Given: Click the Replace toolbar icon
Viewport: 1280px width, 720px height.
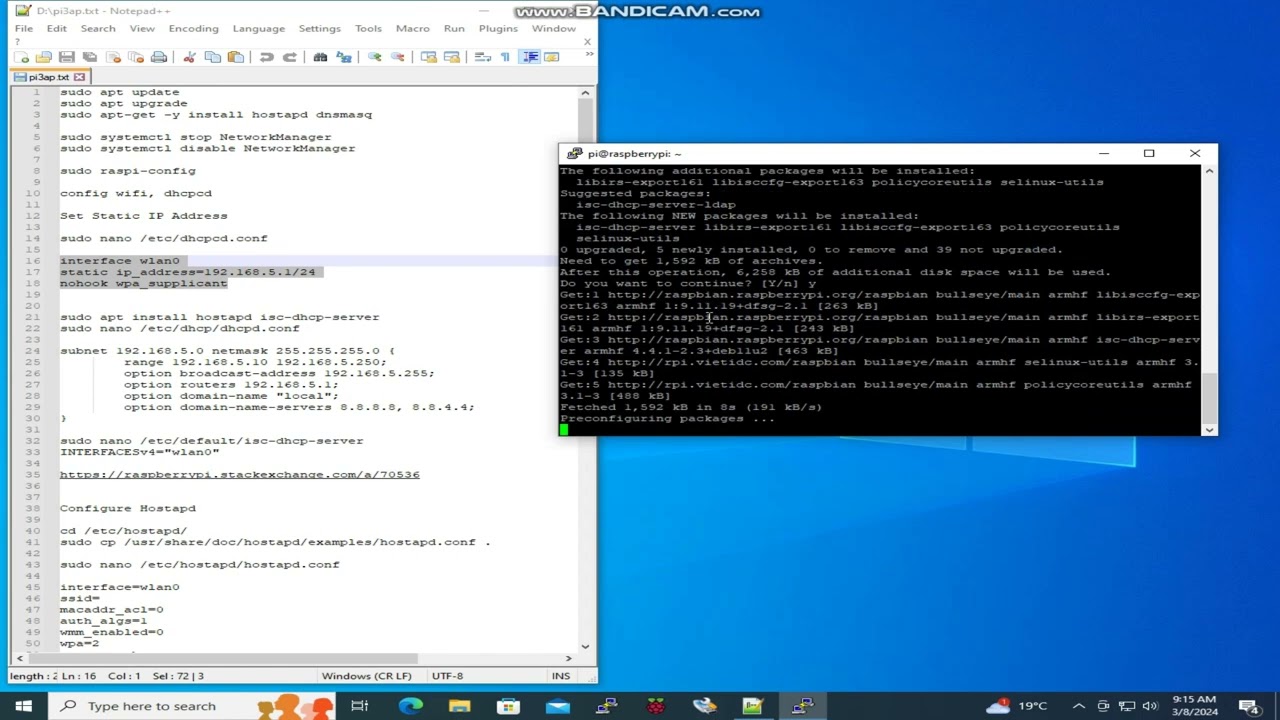Looking at the screenshot, I should click(x=344, y=57).
